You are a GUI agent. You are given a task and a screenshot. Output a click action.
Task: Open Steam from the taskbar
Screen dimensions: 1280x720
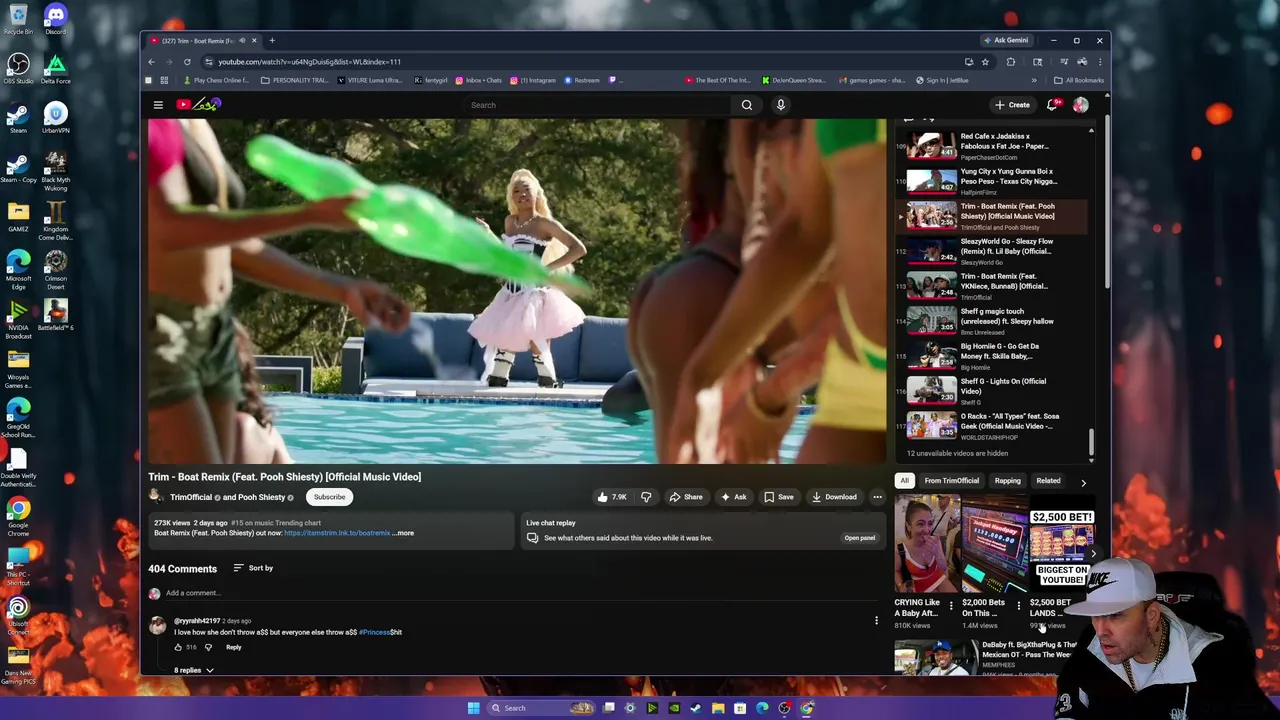(x=695, y=708)
